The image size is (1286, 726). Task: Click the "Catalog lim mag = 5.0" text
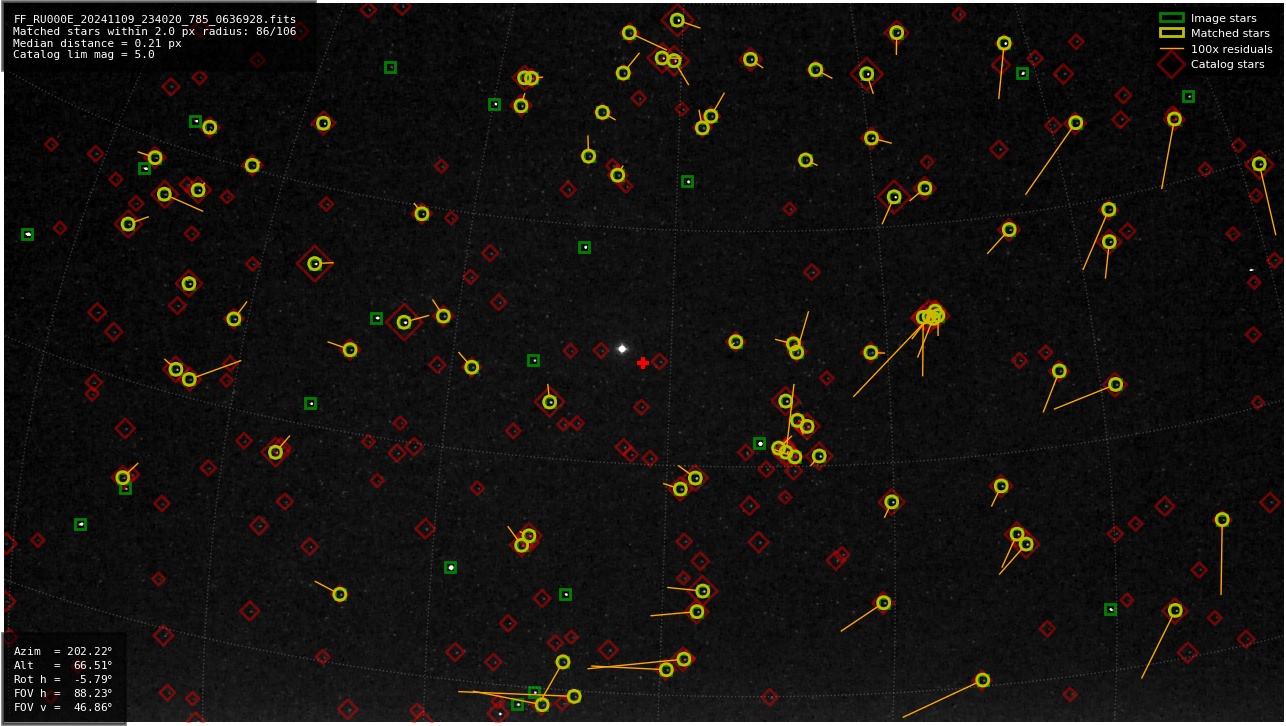coord(84,55)
